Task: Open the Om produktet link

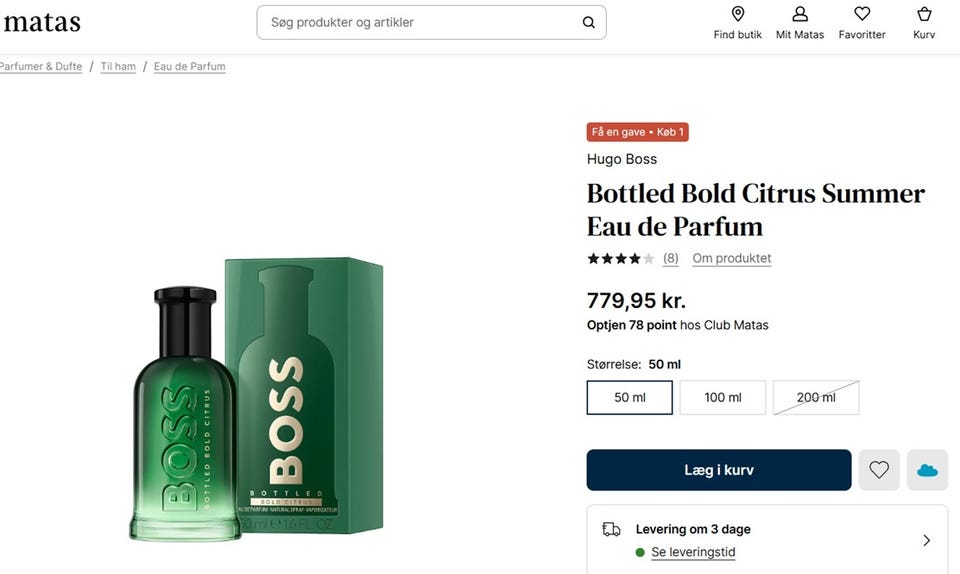Action: tap(731, 258)
